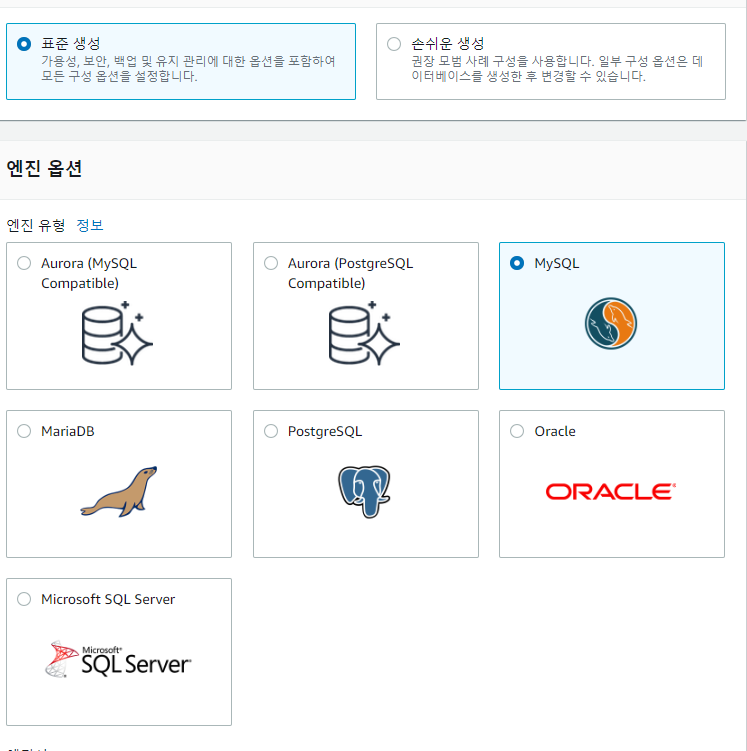Click the Microsoft SQL Server logo
The height and width of the screenshot is (751, 747).
click(x=118, y=660)
